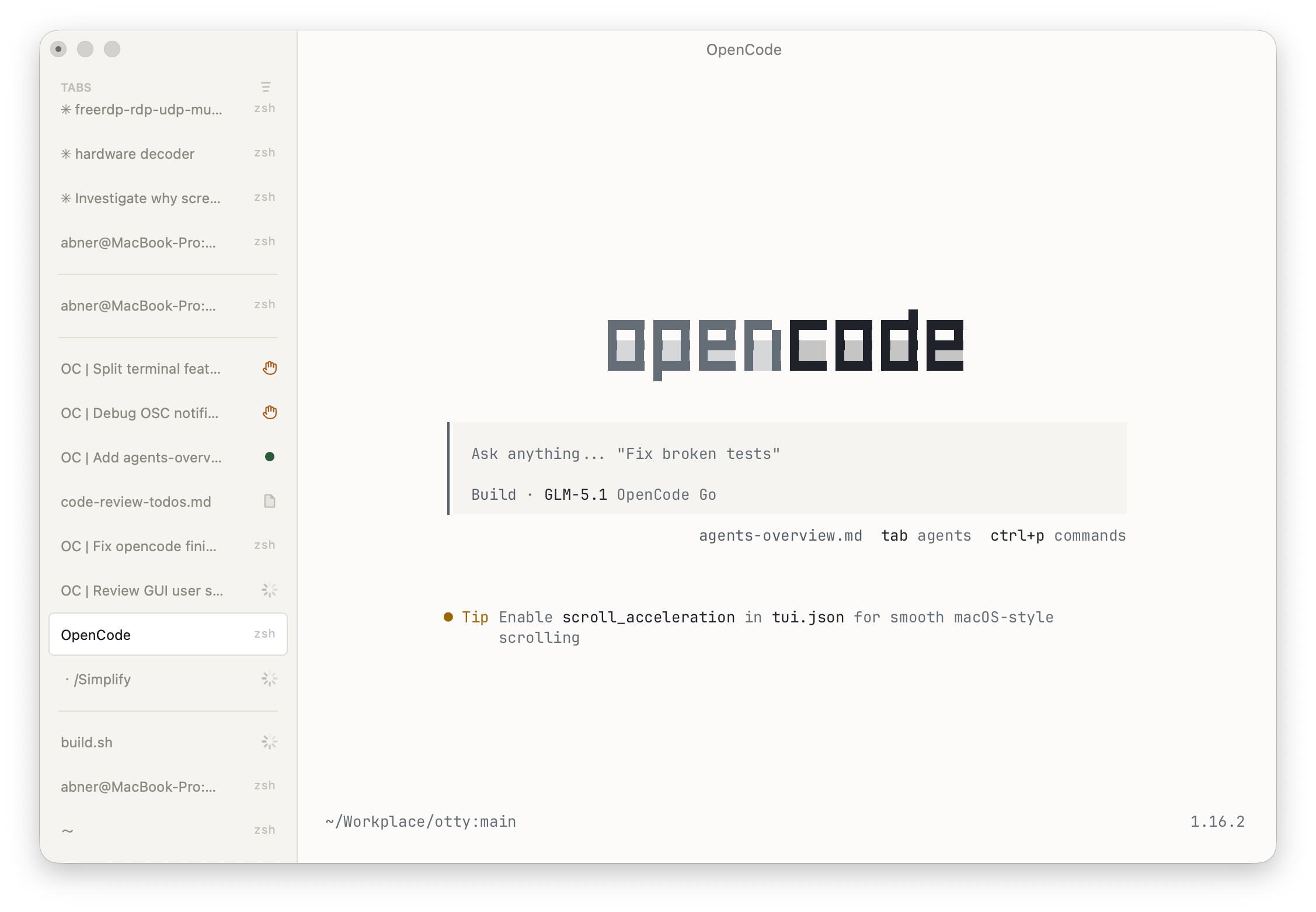Open abner@MacBook-Pro tab just above the ~ tab
Screen dimensions: 1316x912
(x=168, y=786)
